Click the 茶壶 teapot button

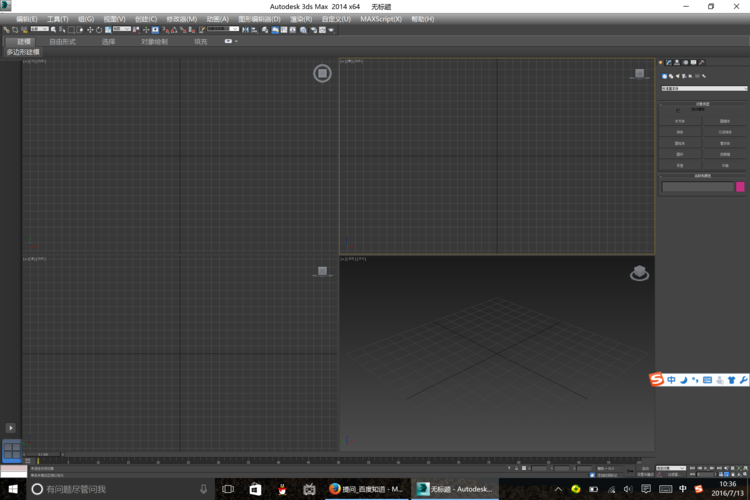(680, 165)
